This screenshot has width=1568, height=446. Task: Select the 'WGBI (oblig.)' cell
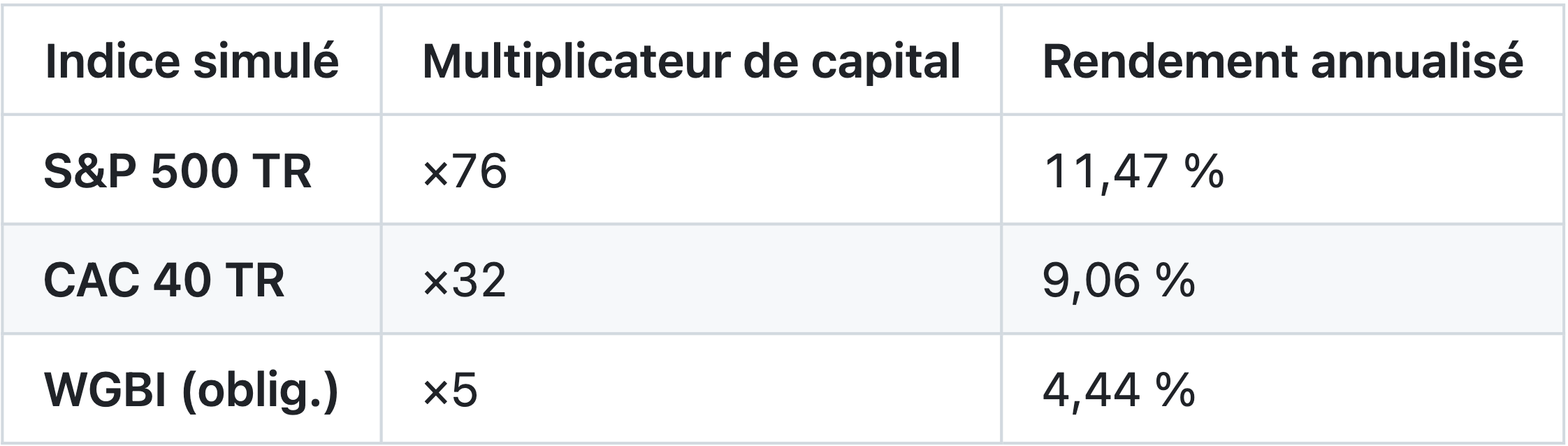(191, 389)
